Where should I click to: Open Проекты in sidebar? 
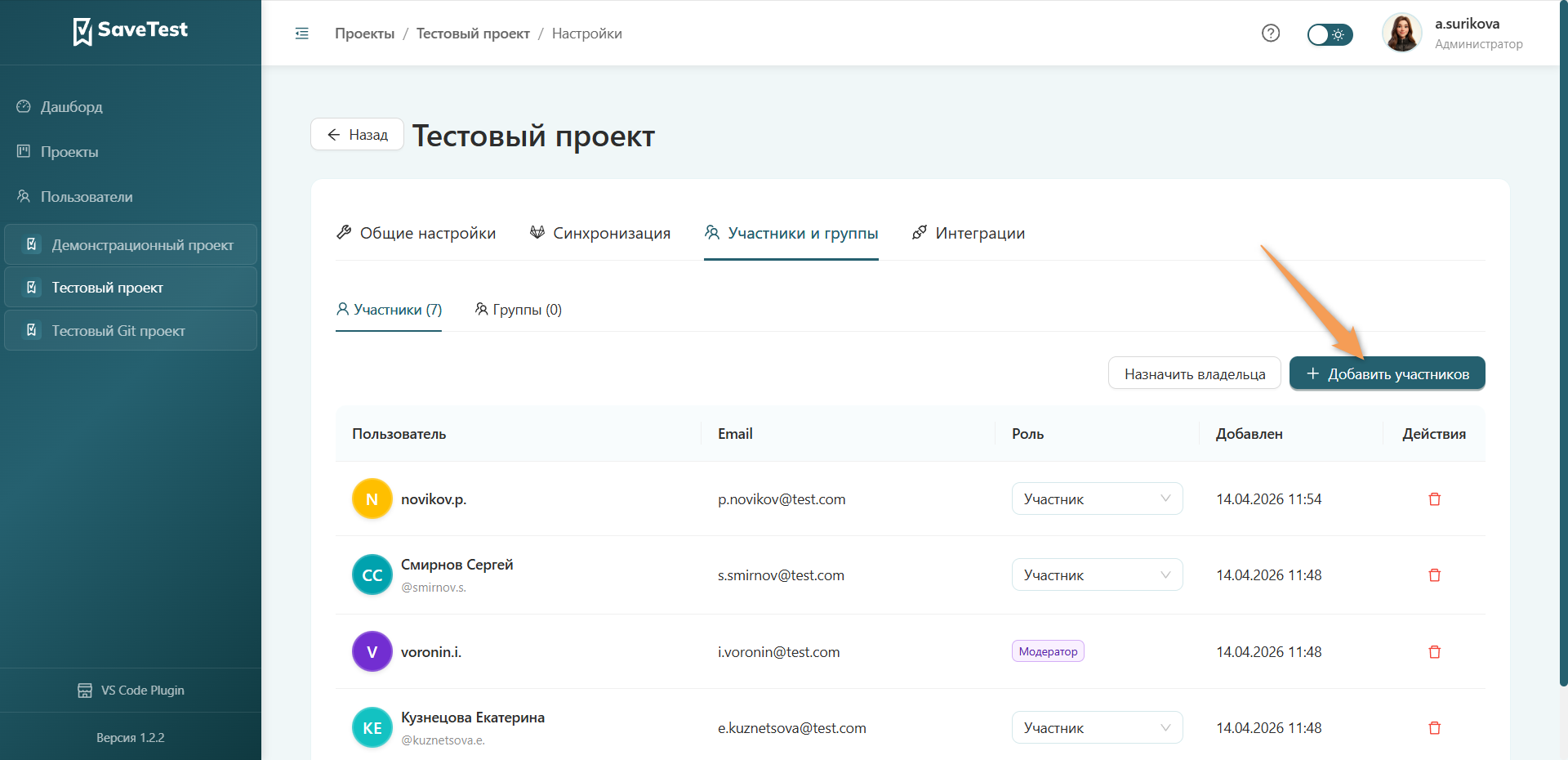coord(58,152)
